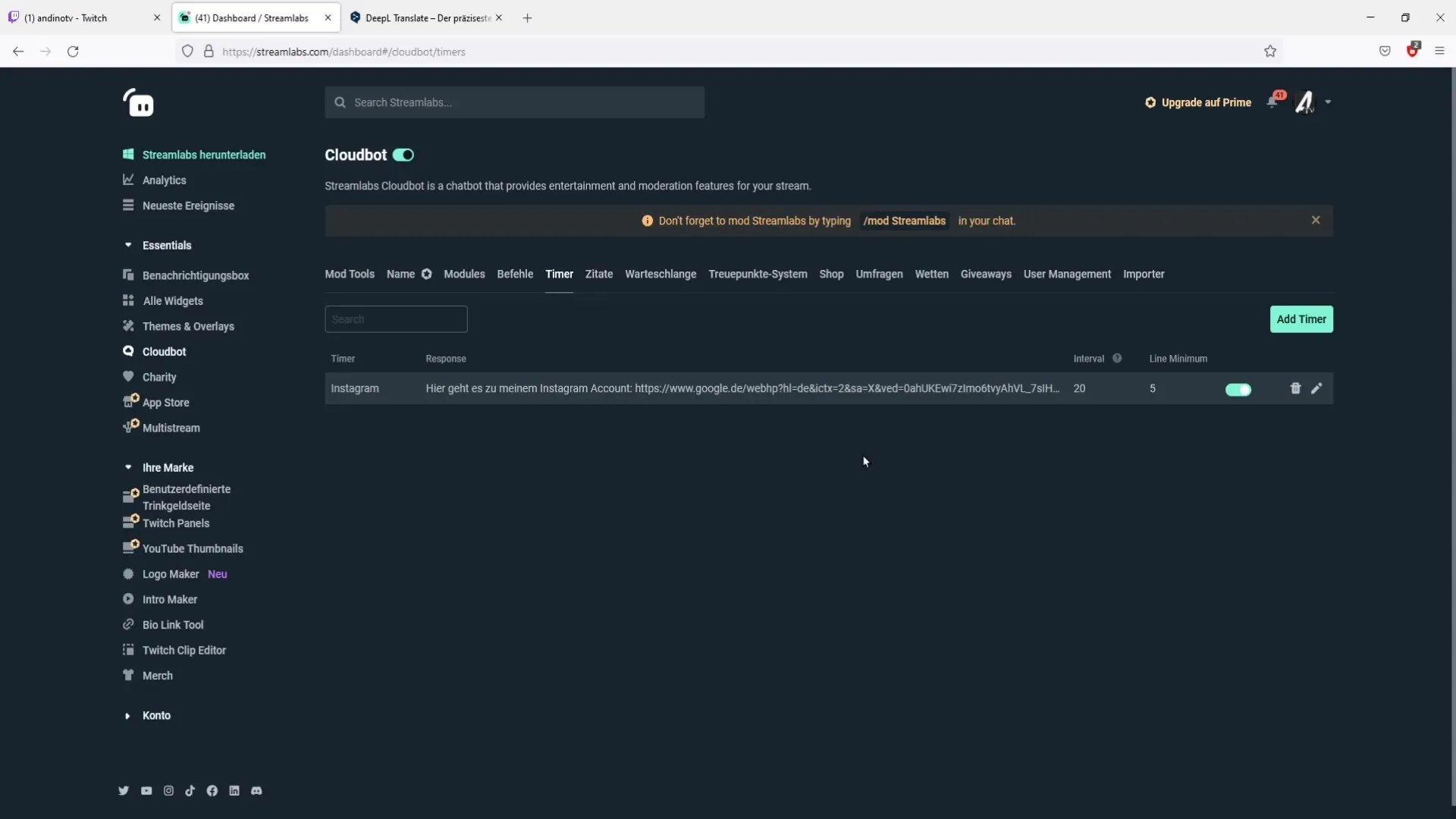The width and height of the screenshot is (1456, 819).
Task: Dismiss the mod Streamlabs reminder banner
Action: click(x=1316, y=220)
